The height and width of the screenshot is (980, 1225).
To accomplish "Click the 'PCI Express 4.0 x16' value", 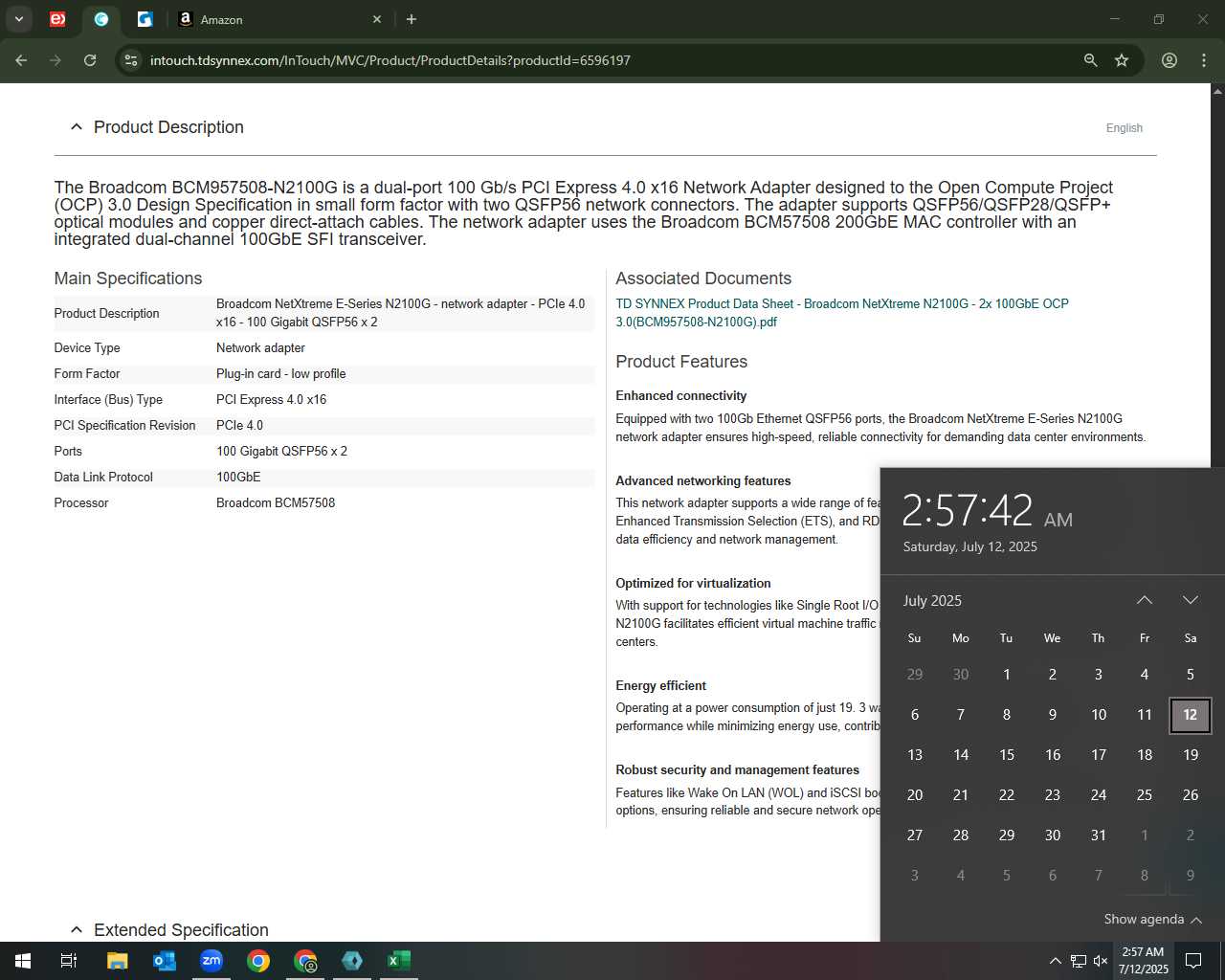I will [x=271, y=400].
